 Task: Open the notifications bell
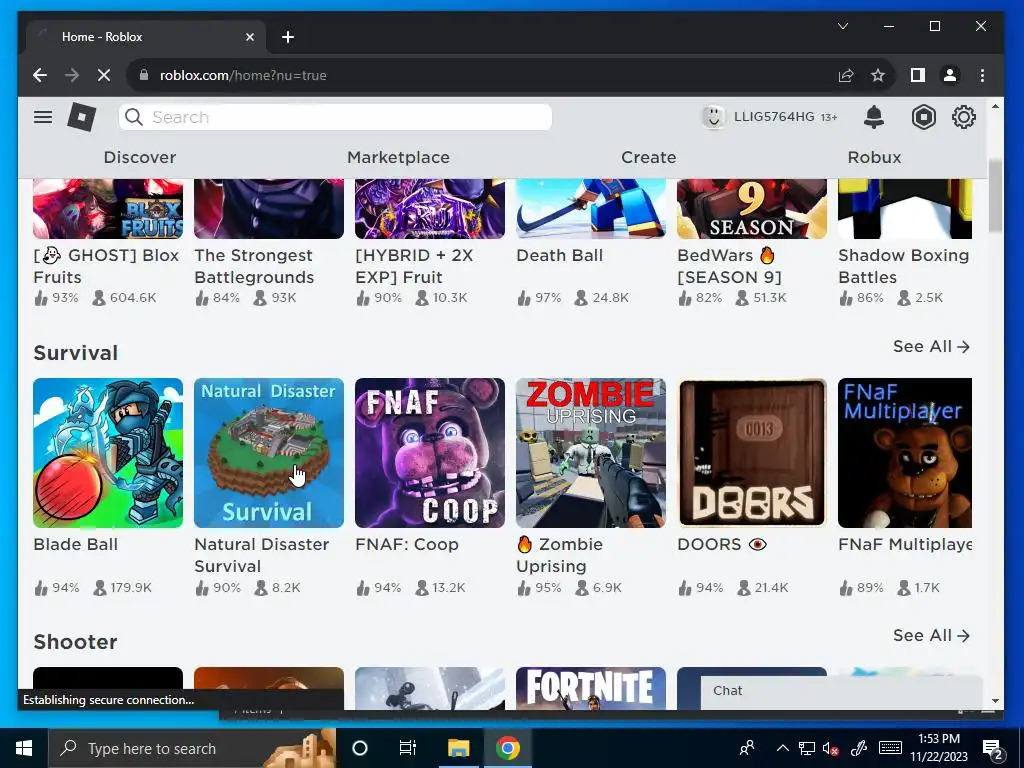tap(874, 117)
